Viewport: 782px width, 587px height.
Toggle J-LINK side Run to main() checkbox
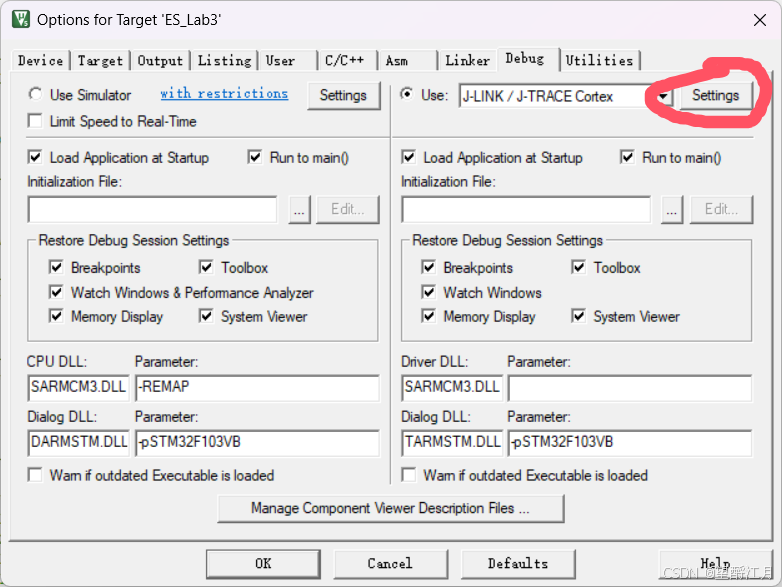(627, 157)
